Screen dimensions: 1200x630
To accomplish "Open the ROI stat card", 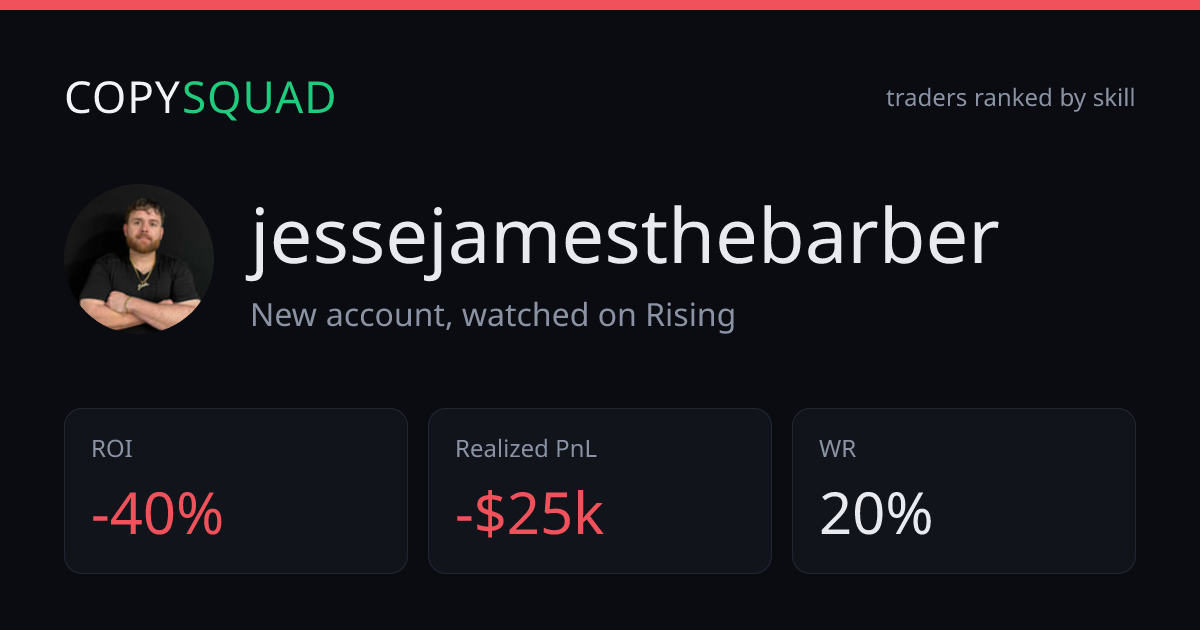I will point(236,491).
